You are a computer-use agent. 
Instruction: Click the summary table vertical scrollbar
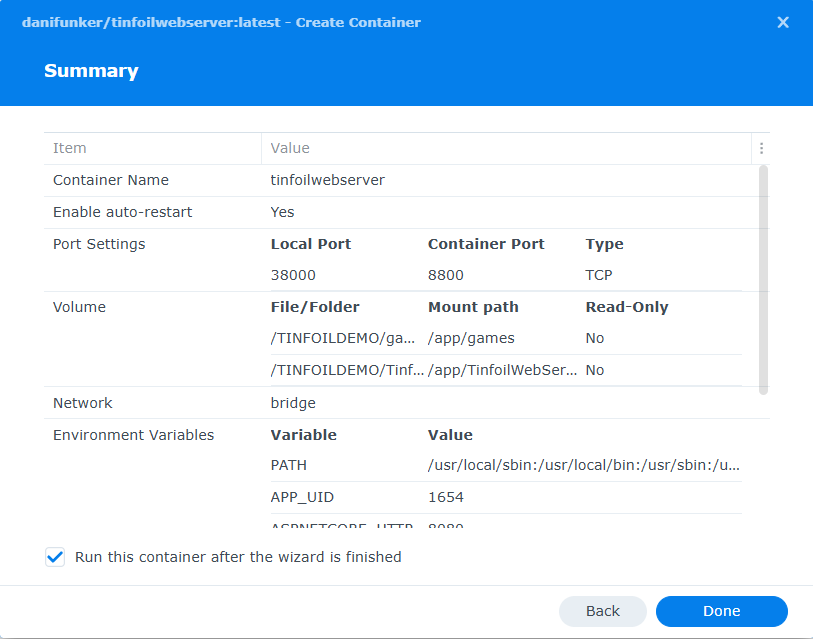pos(764,280)
